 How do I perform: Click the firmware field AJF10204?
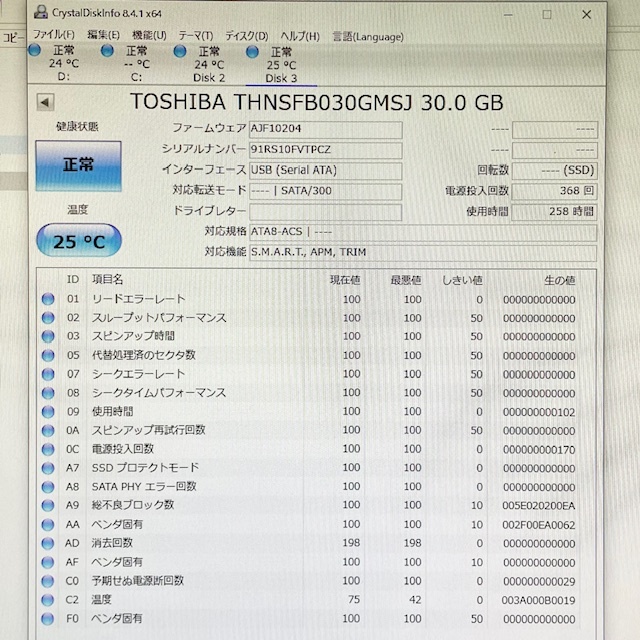(x=326, y=129)
